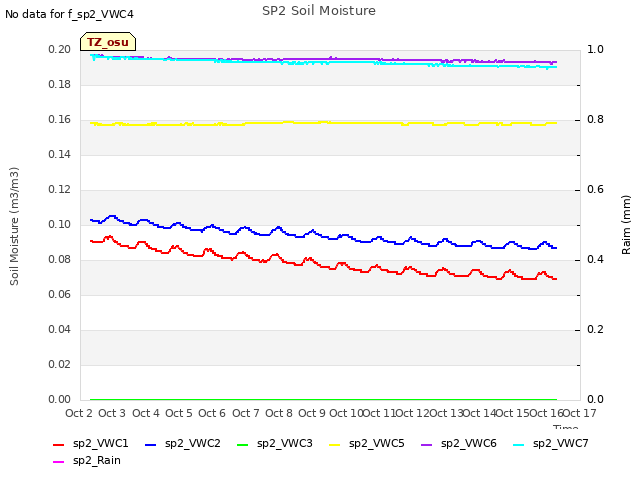640x480 pixels.
Task: Click the 0.12 left axis tick value
Action: click(60, 190)
